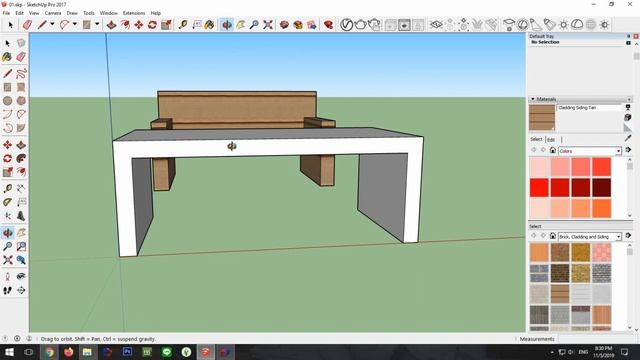Click the home icon beside Colors dropdown

pyautogui.click(x=553, y=150)
